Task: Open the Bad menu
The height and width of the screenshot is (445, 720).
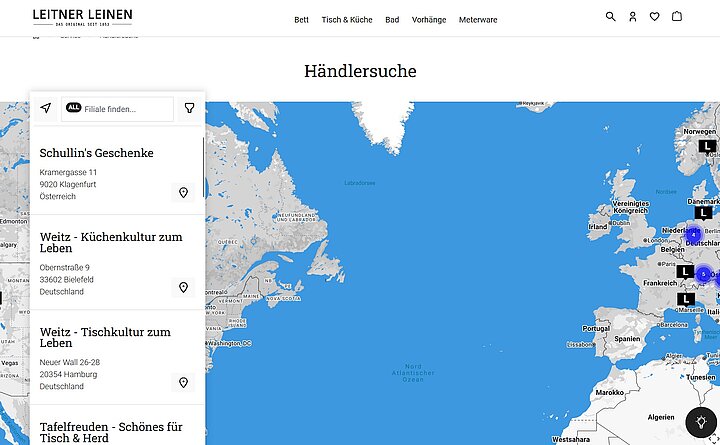Action: (392, 20)
